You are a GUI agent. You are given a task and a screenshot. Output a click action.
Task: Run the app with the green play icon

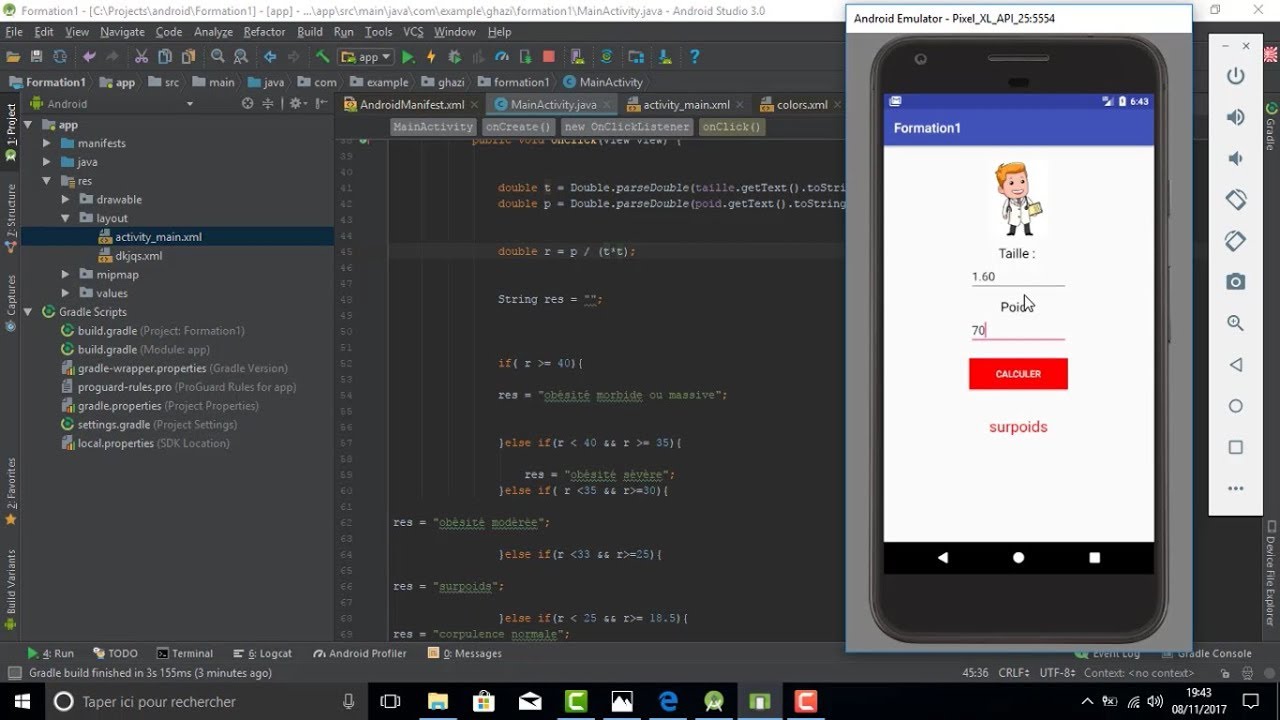[x=408, y=57]
